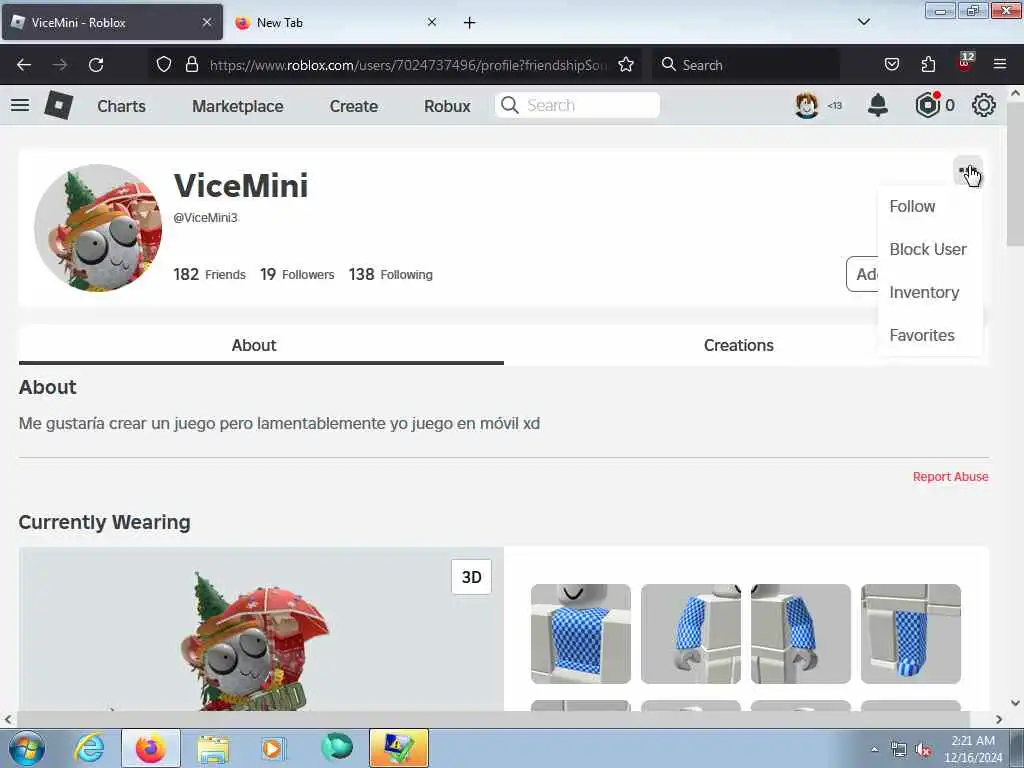Reload the page with the refresh icon
This screenshot has width=1024, height=768.
(x=96, y=65)
